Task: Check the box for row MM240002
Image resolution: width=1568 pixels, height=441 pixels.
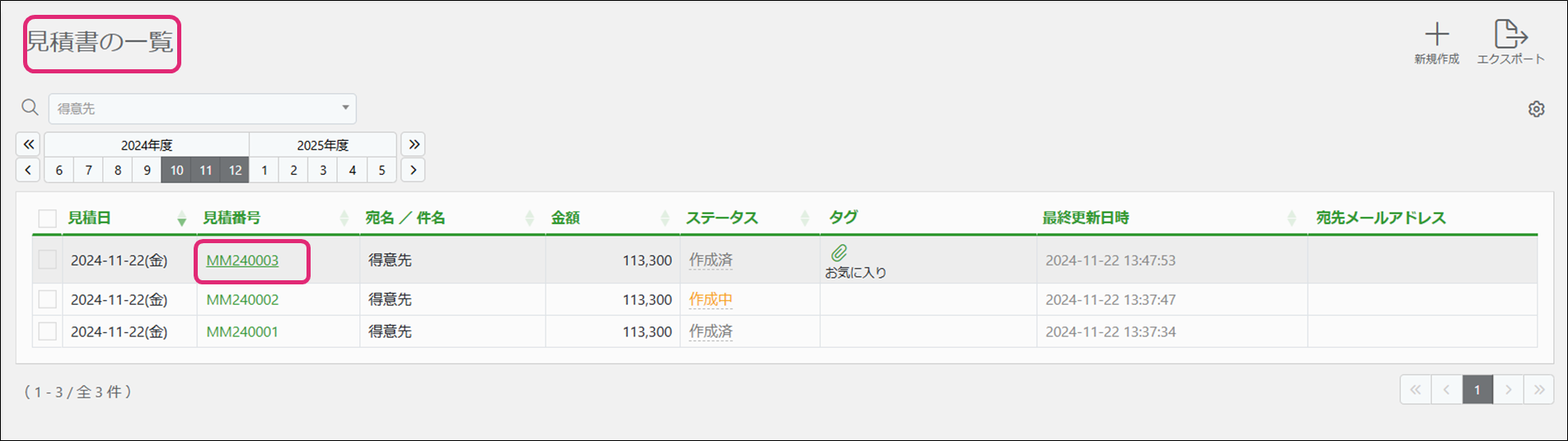Action: click(48, 299)
